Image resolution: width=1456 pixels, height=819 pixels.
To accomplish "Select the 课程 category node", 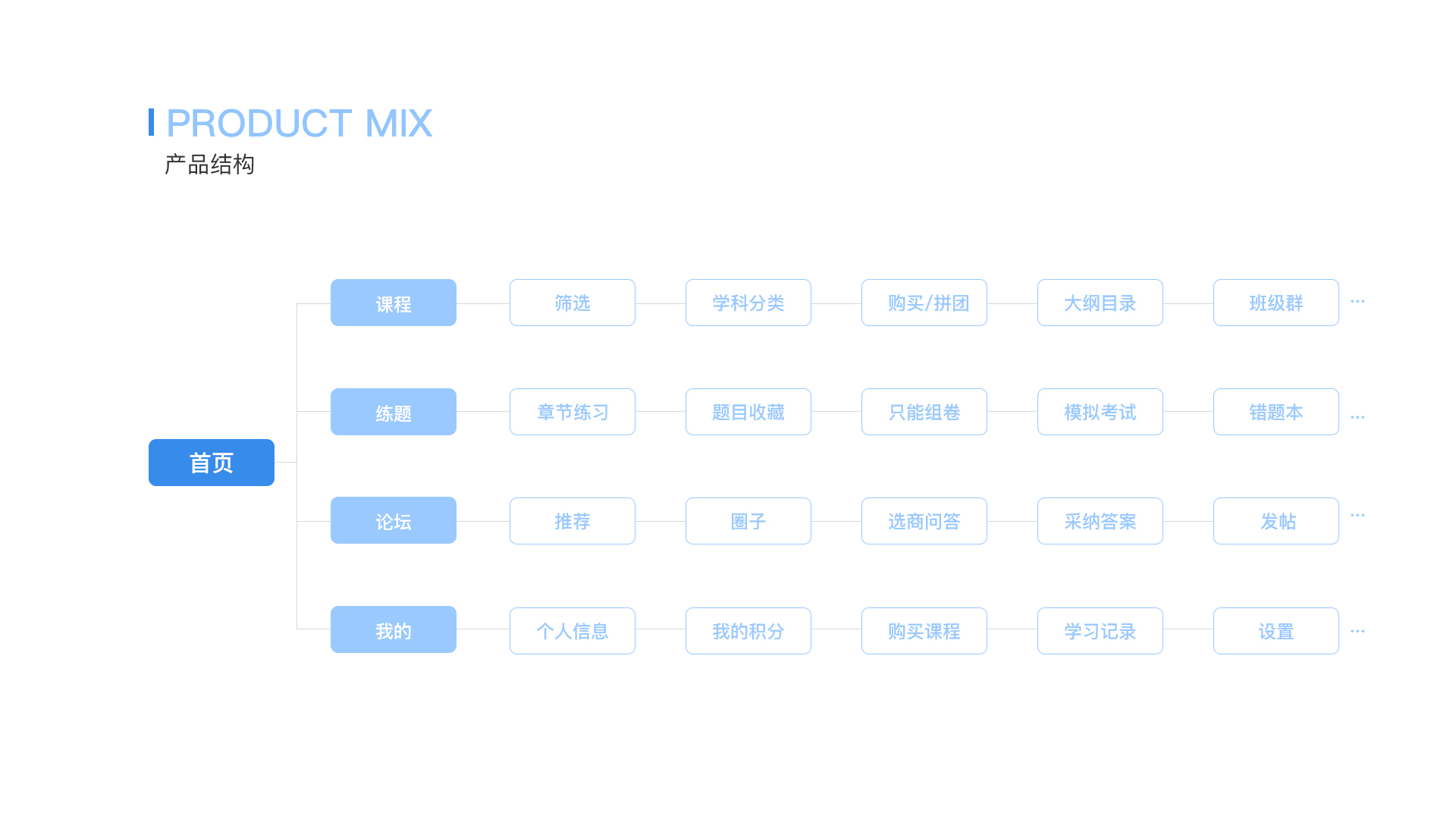I will [394, 303].
